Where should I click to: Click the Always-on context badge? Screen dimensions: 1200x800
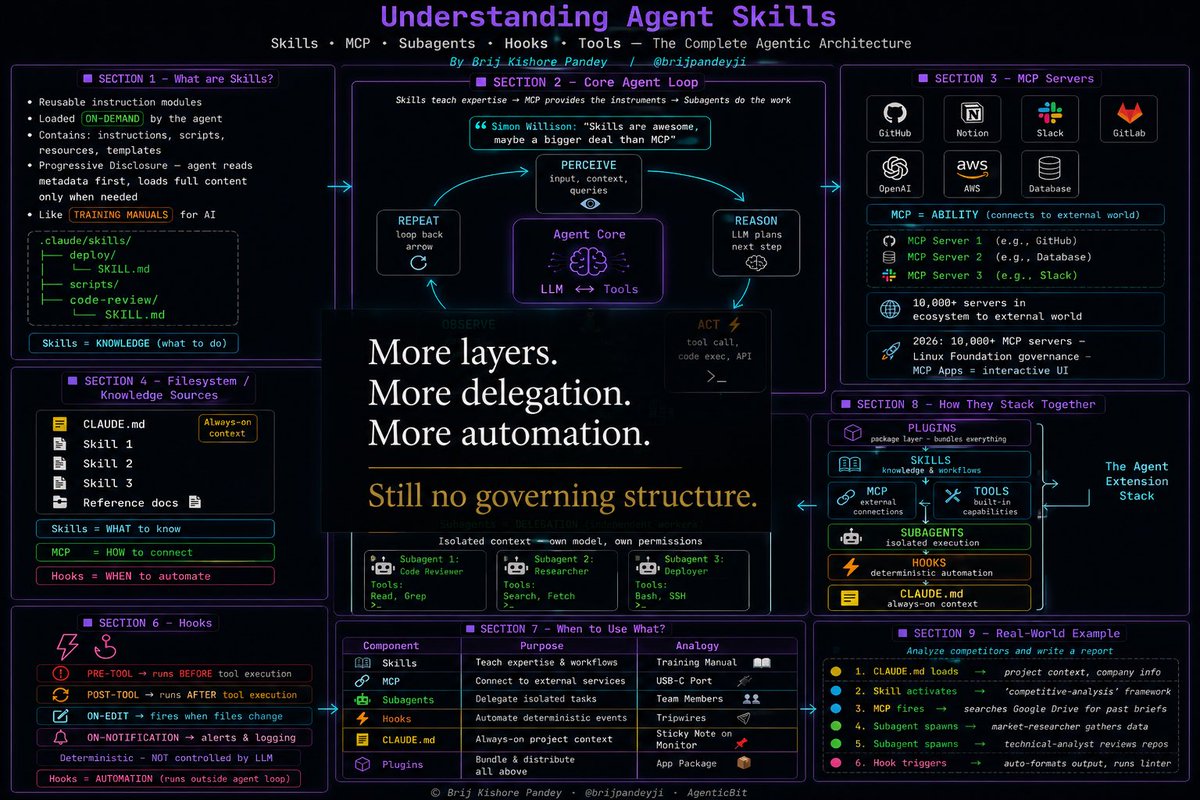228,427
